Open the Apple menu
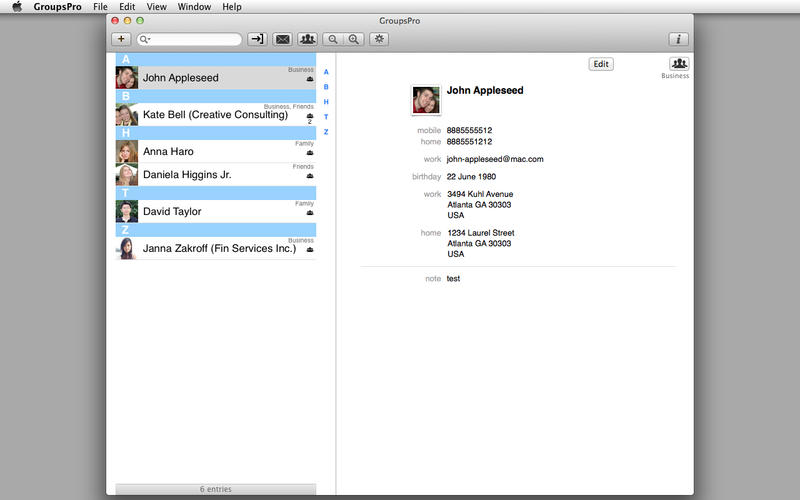The width and height of the screenshot is (800, 500). point(17,7)
